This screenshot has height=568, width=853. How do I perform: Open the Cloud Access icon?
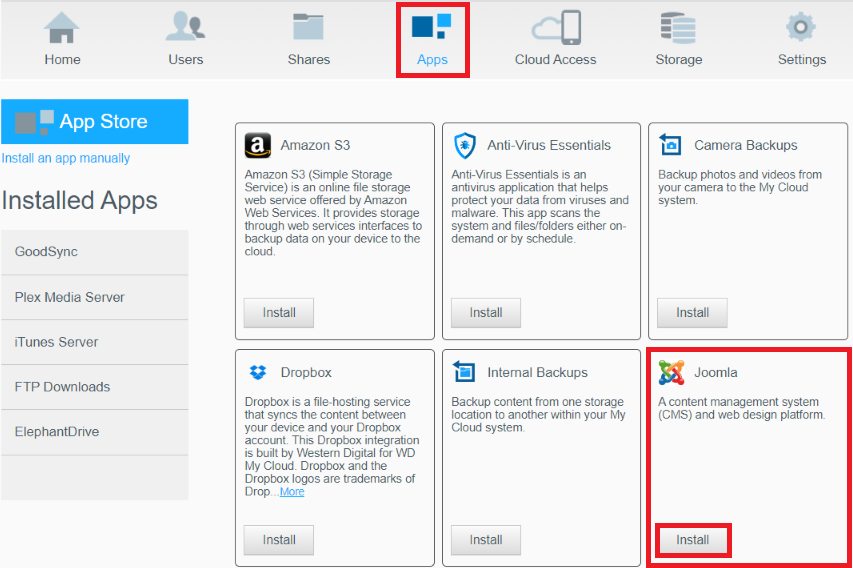coord(555,28)
